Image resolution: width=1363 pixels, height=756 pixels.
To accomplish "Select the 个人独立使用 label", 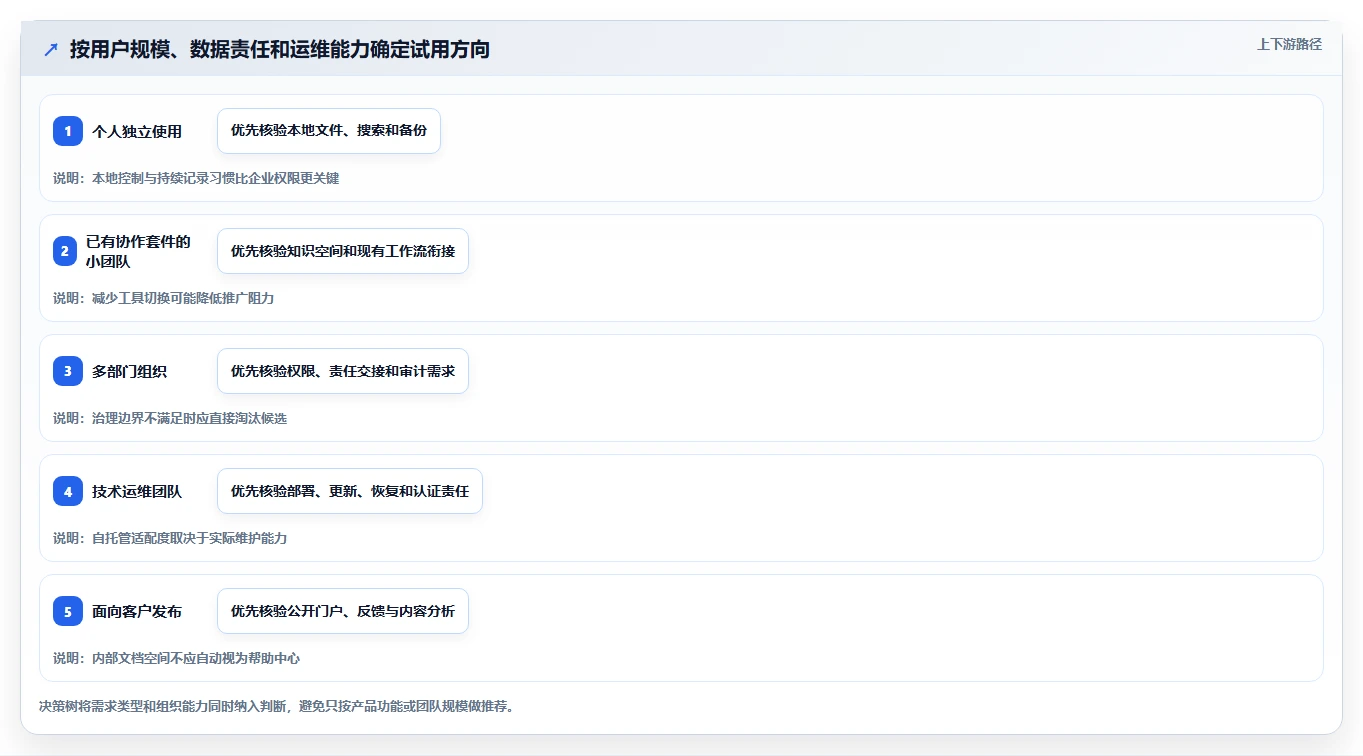I will [x=137, y=131].
